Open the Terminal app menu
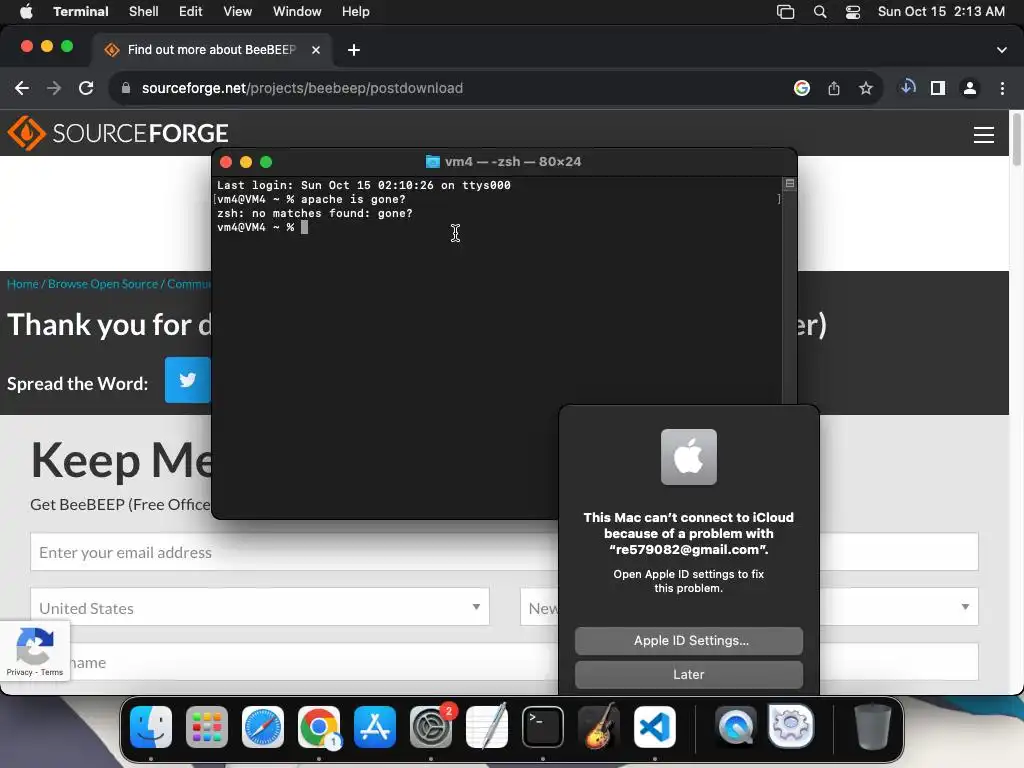This screenshot has height=768, width=1024. coord(80,11)
